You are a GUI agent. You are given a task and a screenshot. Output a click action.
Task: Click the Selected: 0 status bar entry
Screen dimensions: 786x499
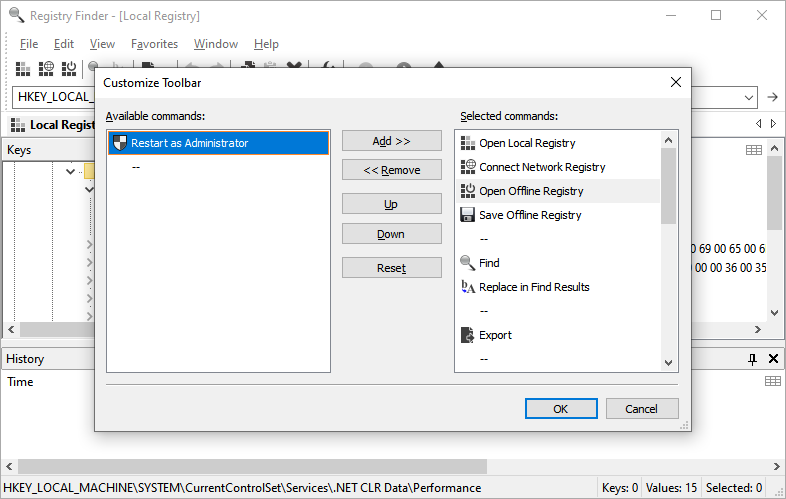pos(734,487)
